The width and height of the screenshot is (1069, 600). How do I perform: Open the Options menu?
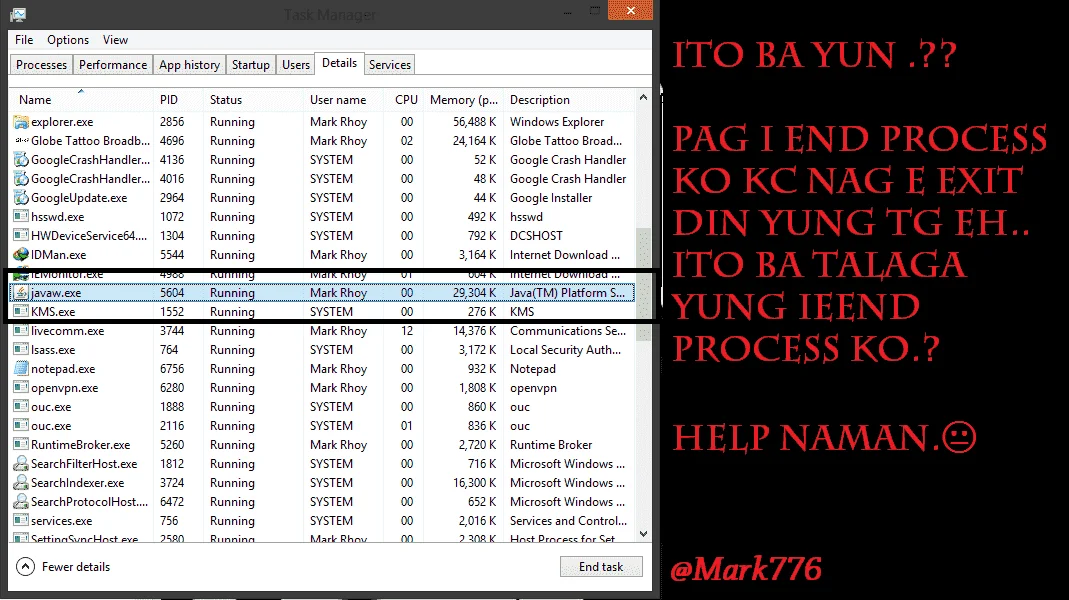(x=68, y=40)
